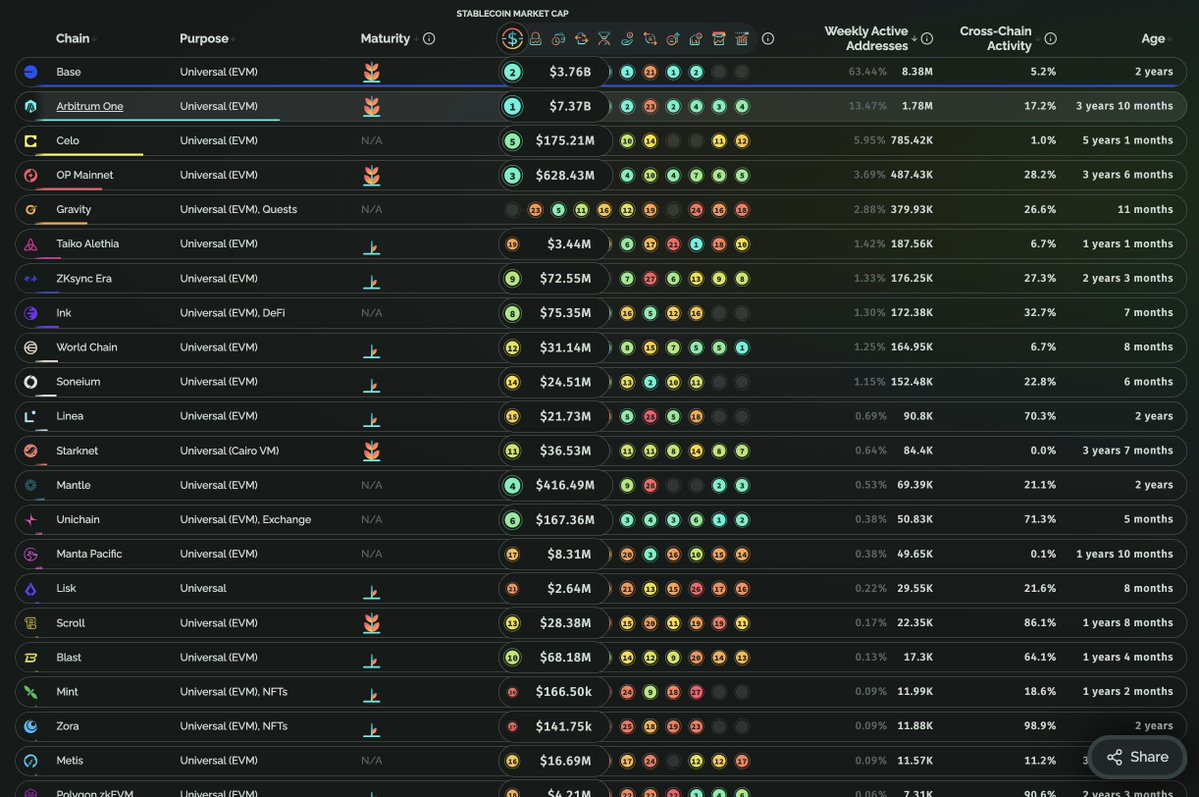This screenshot has width=1199, height=797.
Task: Open info icon beside the metric icons
Action: (768, 38)
